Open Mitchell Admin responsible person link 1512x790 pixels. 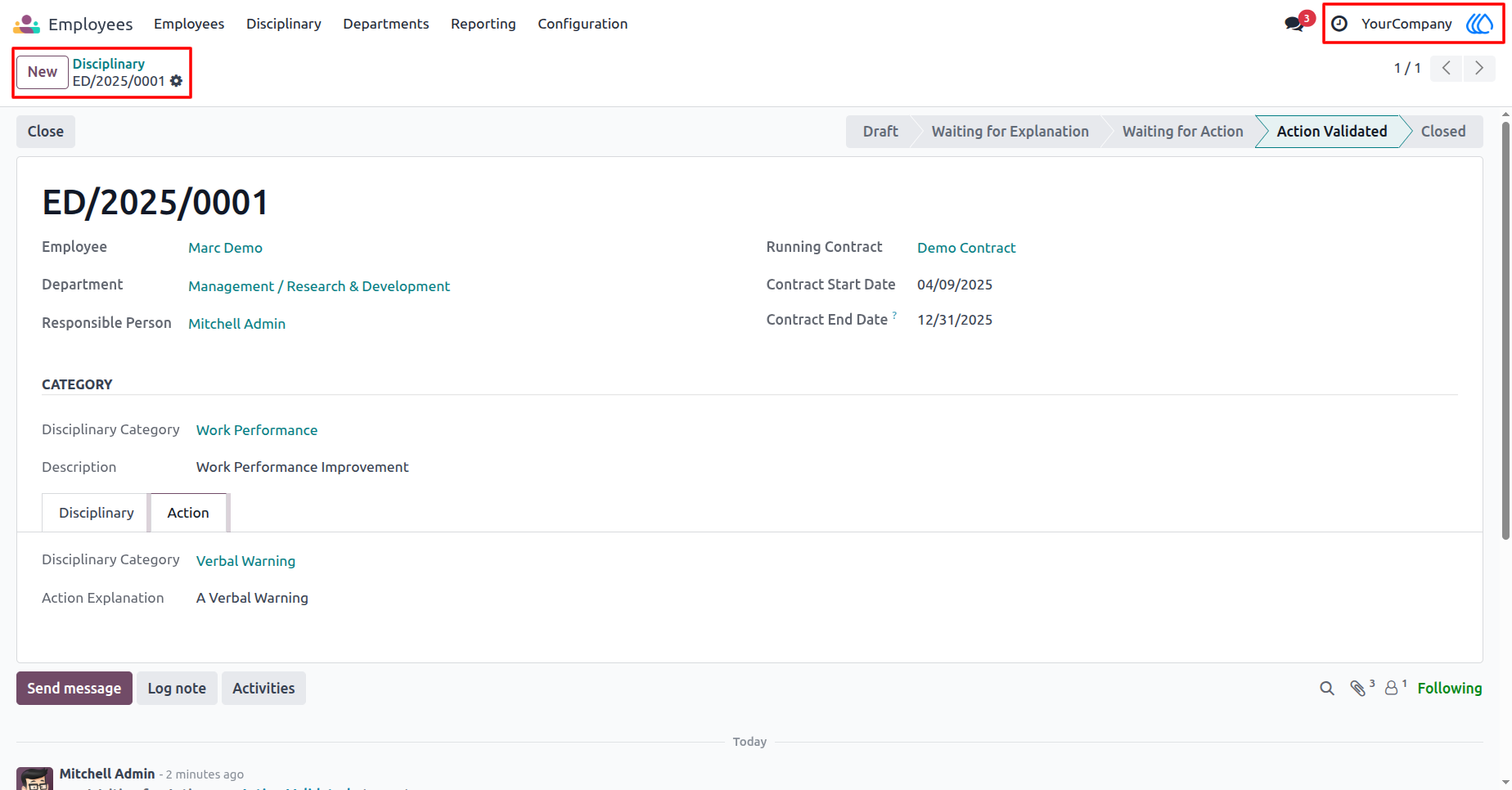[x=237, y=324]
